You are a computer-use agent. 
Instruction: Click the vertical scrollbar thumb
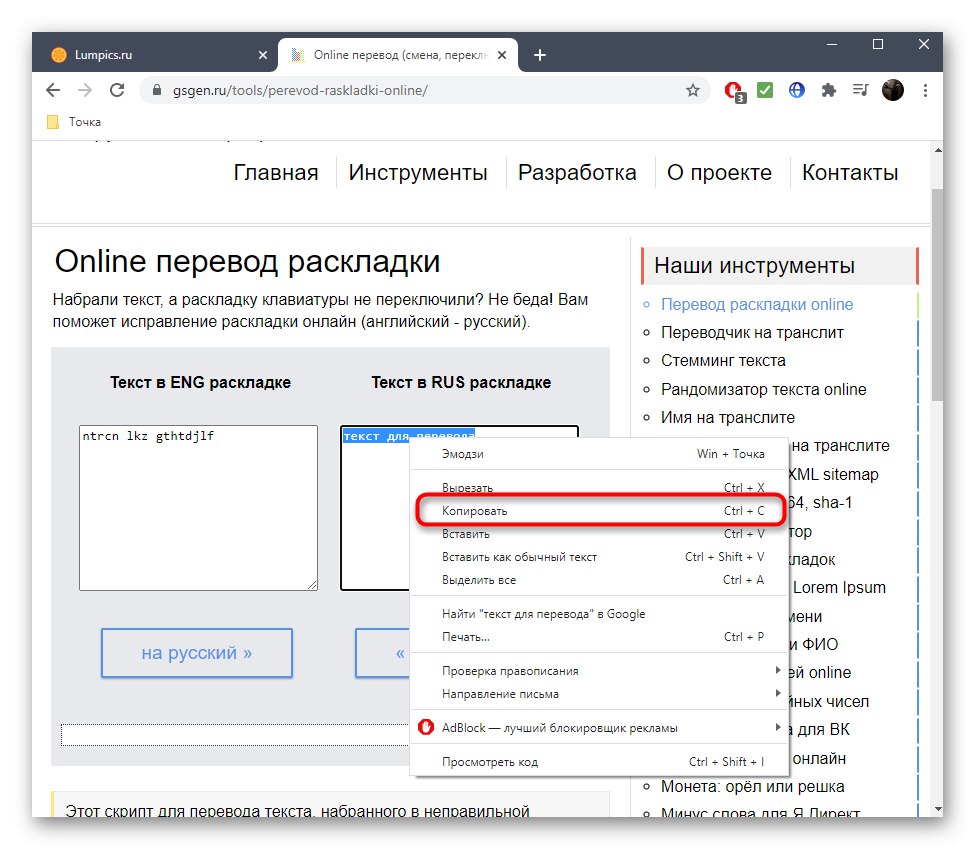click(938, 294)
